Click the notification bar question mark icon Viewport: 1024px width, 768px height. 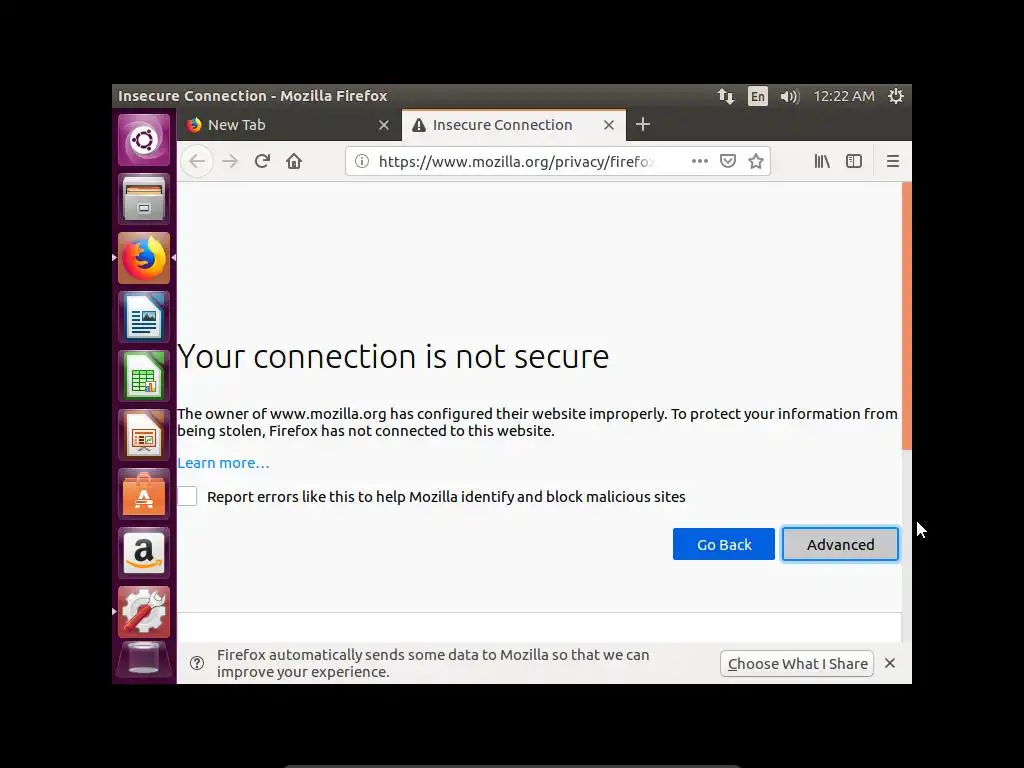click(x=197, y=664)
